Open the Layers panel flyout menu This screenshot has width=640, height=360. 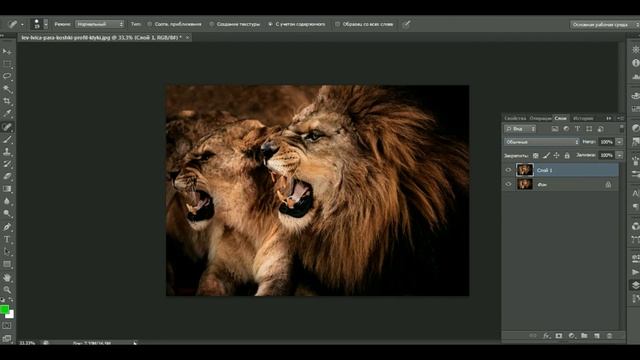620,118
